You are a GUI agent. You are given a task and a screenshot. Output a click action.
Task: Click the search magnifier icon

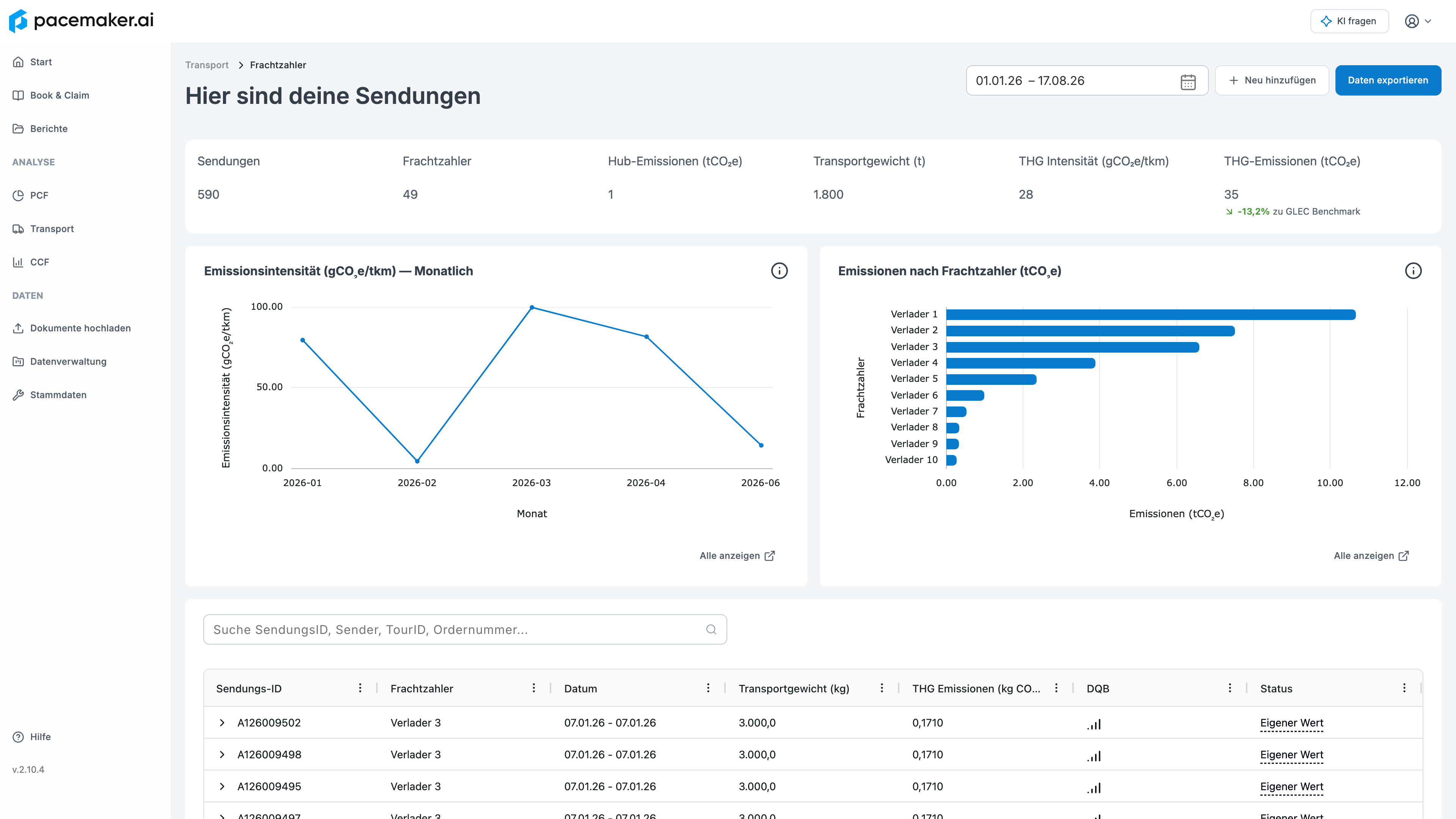pyautogui.click(x=711, y=629)
